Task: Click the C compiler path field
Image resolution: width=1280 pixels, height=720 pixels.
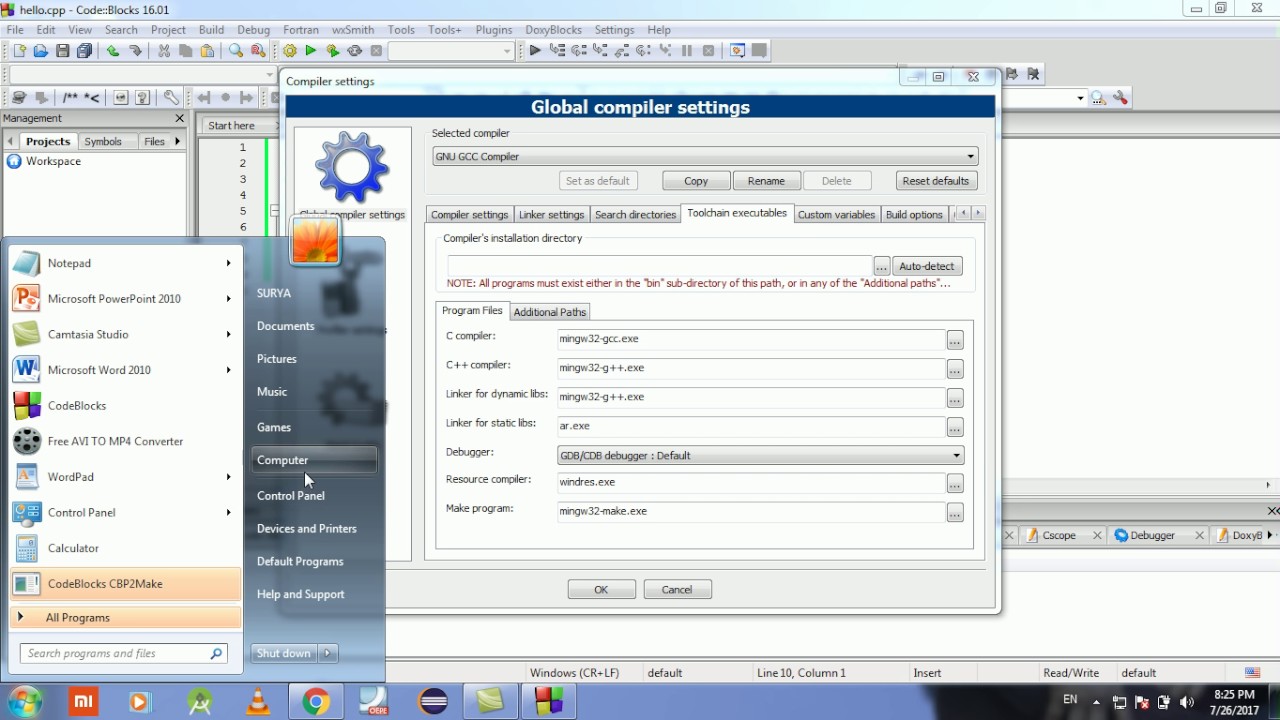Action: (750, 339)
